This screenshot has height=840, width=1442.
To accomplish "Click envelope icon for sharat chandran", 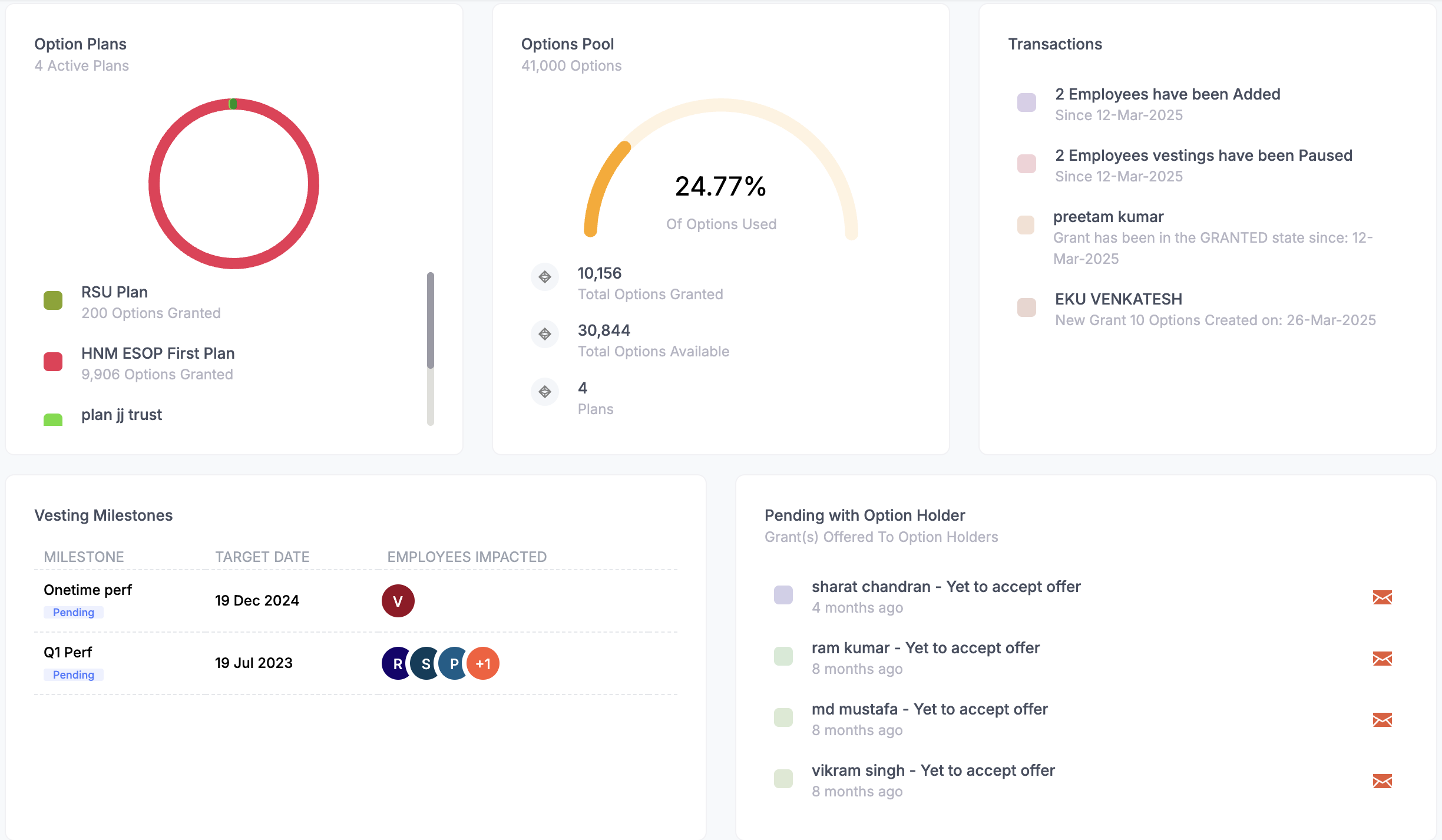I will [1382, 597].
